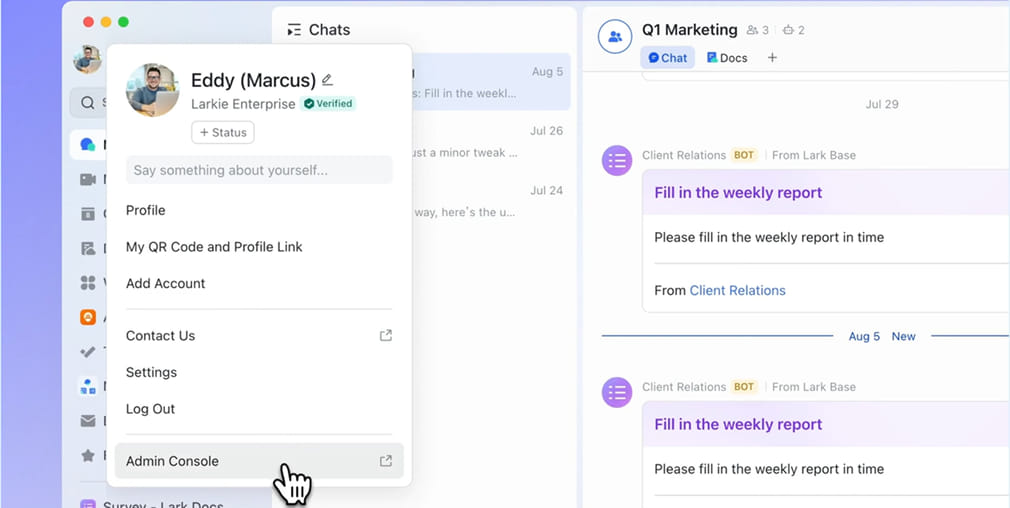Choose Log Out in profile menu
1010x508 pixels.
click(150, 409)
